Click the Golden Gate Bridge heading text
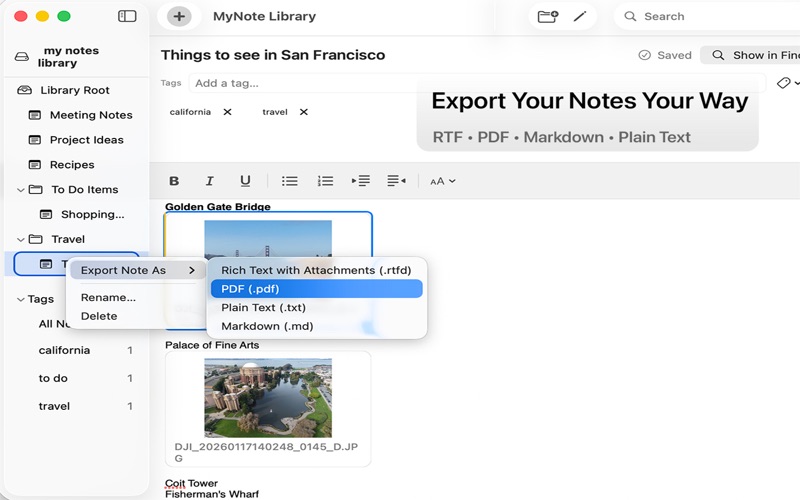The width and height of the screenshot is (800, 500). pyautogui.click(x=218, y=207)
